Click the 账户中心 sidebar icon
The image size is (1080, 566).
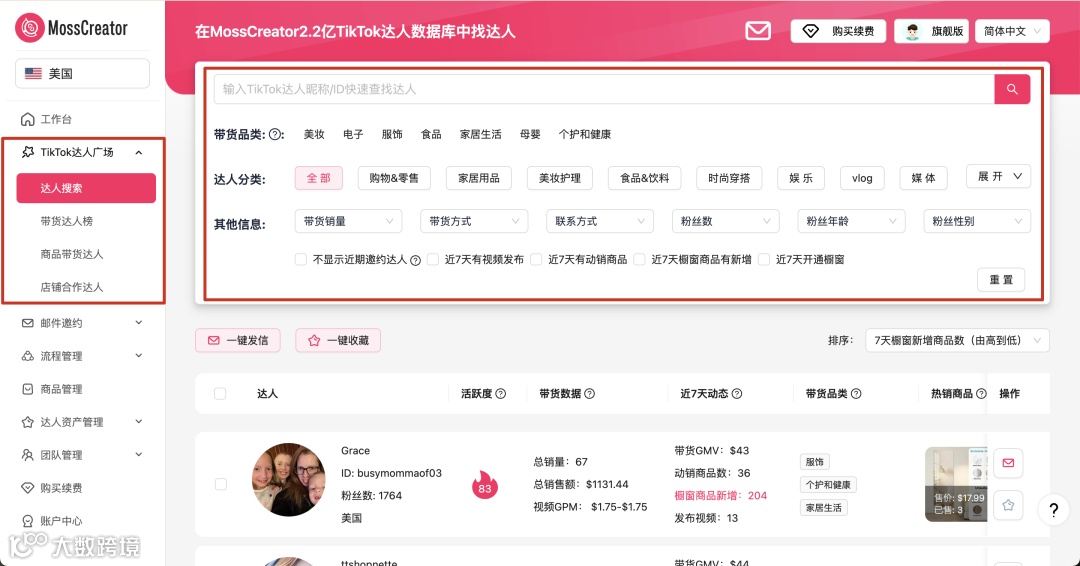click(28, 521)
